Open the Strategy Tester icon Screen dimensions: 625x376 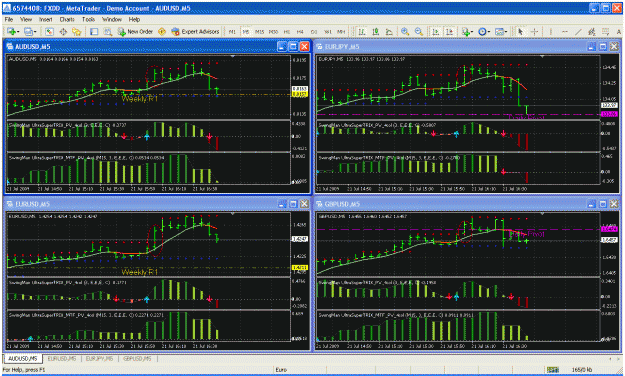click(108, 31)
